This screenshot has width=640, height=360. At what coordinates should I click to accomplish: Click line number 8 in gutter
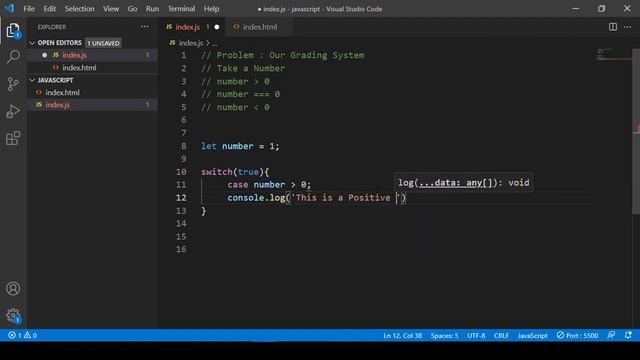point(184,146)
